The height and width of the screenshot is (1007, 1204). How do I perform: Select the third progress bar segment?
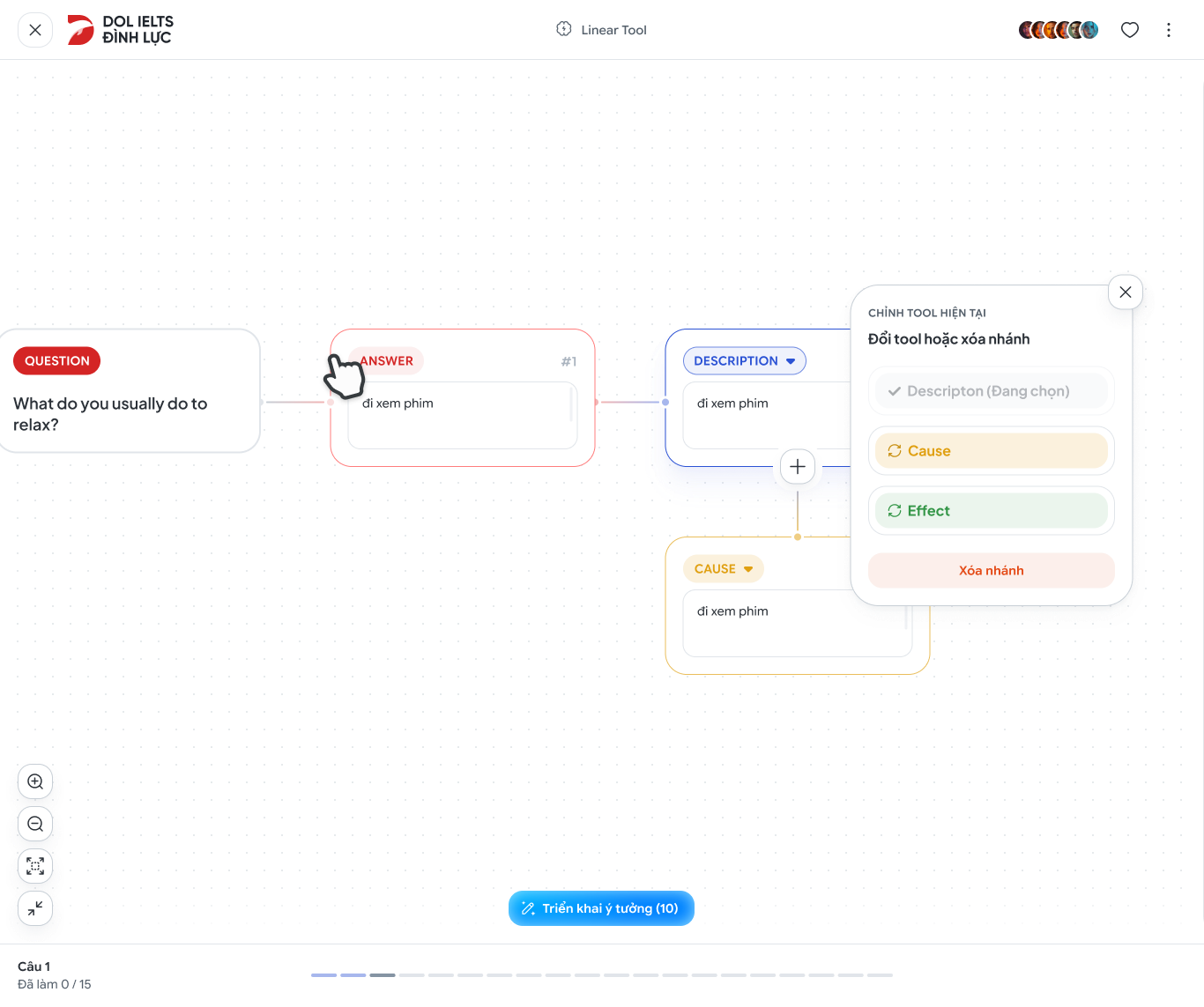(383, 975)
